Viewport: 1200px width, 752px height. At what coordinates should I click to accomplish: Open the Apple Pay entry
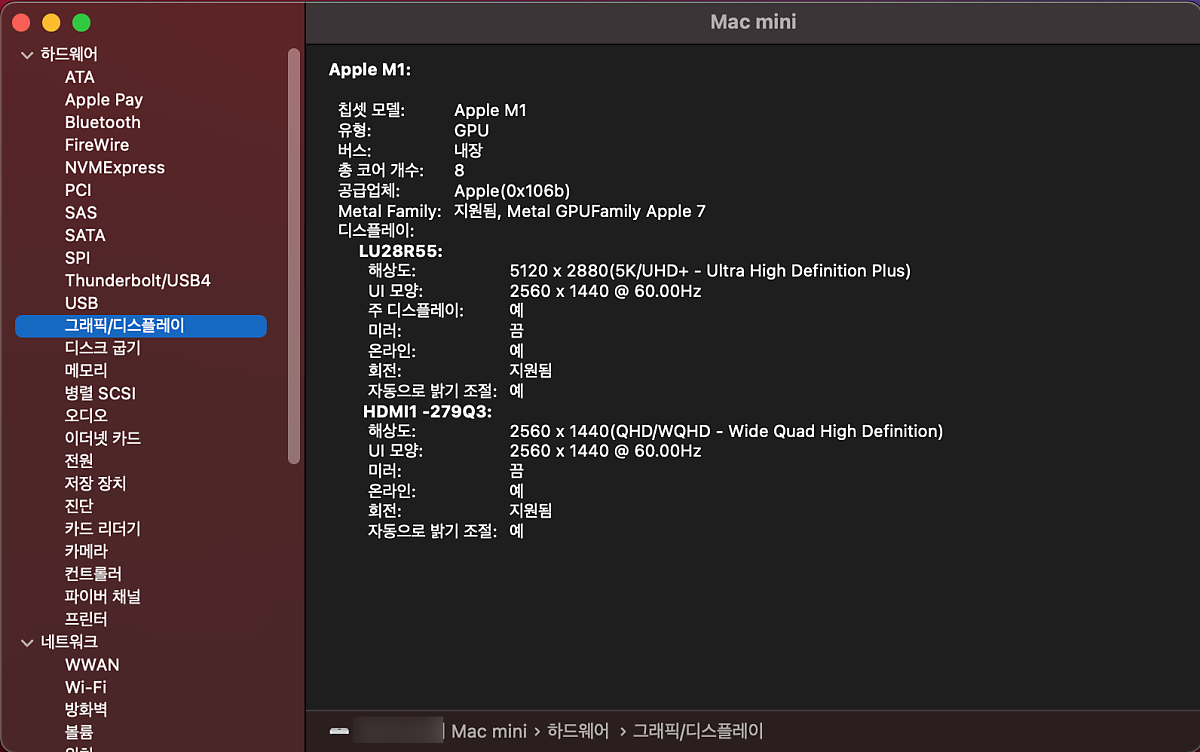click(x=104, y=100)
